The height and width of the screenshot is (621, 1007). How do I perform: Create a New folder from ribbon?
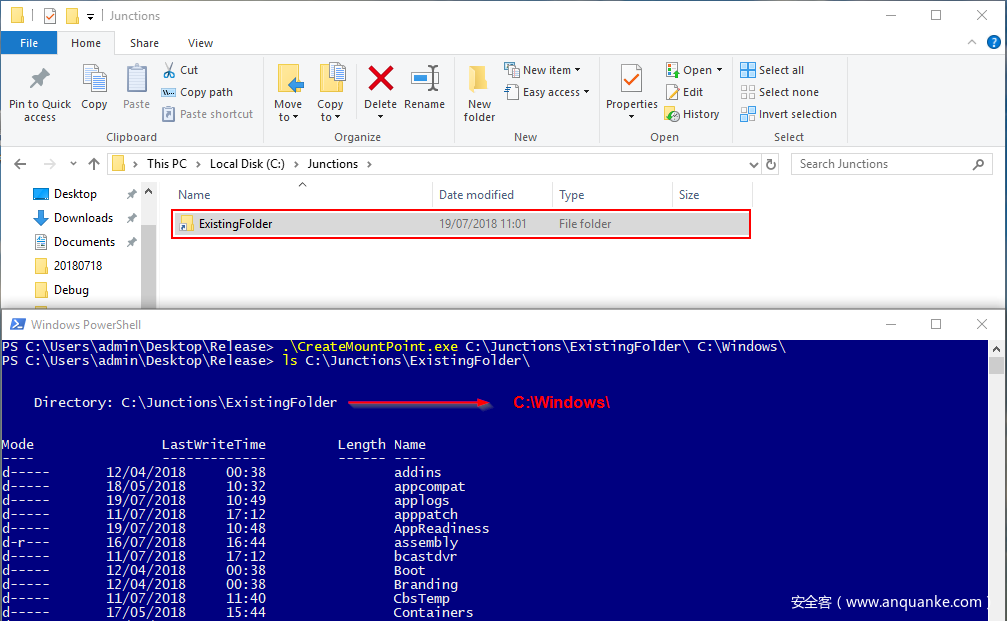tap(479, 90)
